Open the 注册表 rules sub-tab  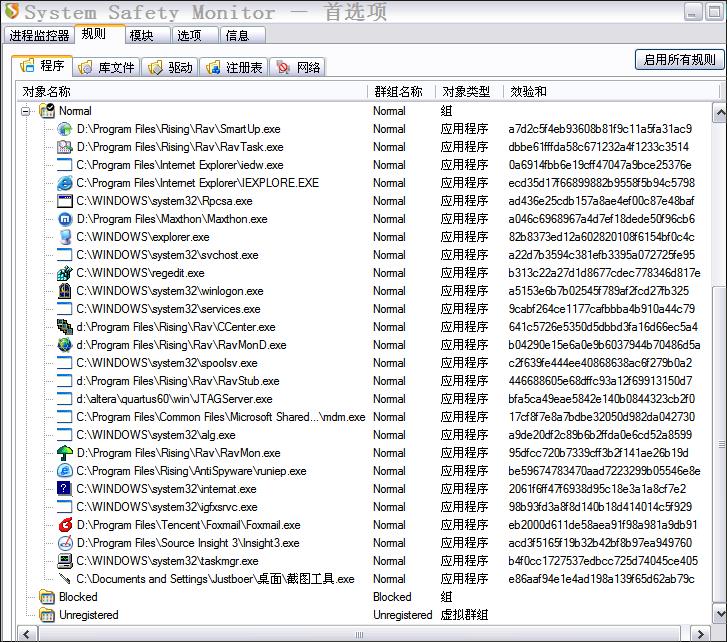[x=234, y=68]
